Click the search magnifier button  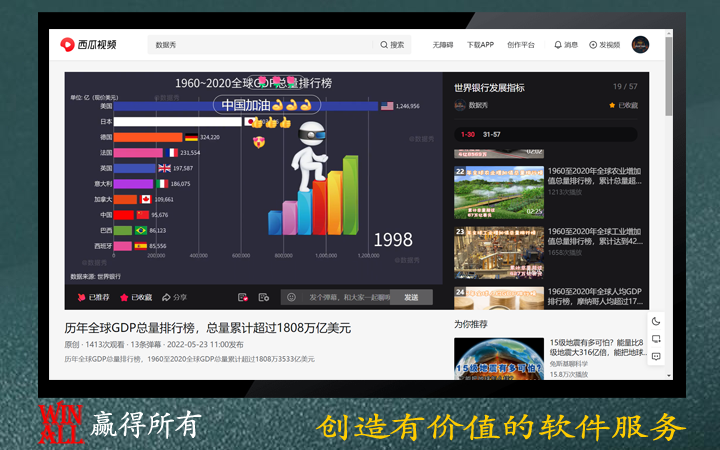pyautogui.click(x=392, y=45)
